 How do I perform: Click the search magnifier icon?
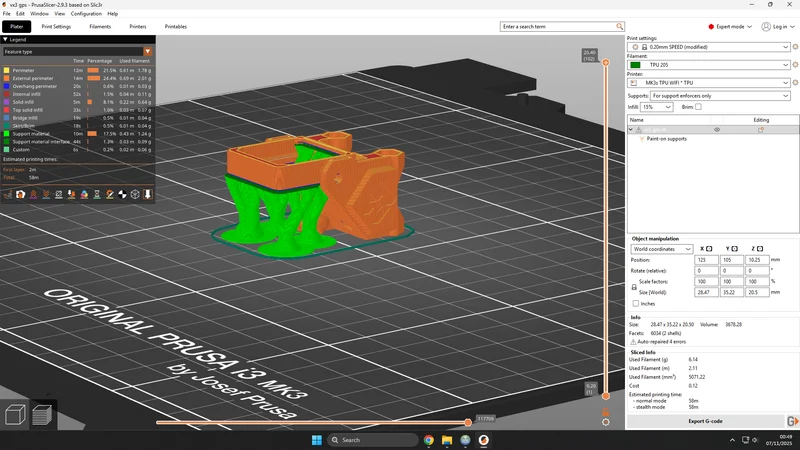(x=619, y=27)
